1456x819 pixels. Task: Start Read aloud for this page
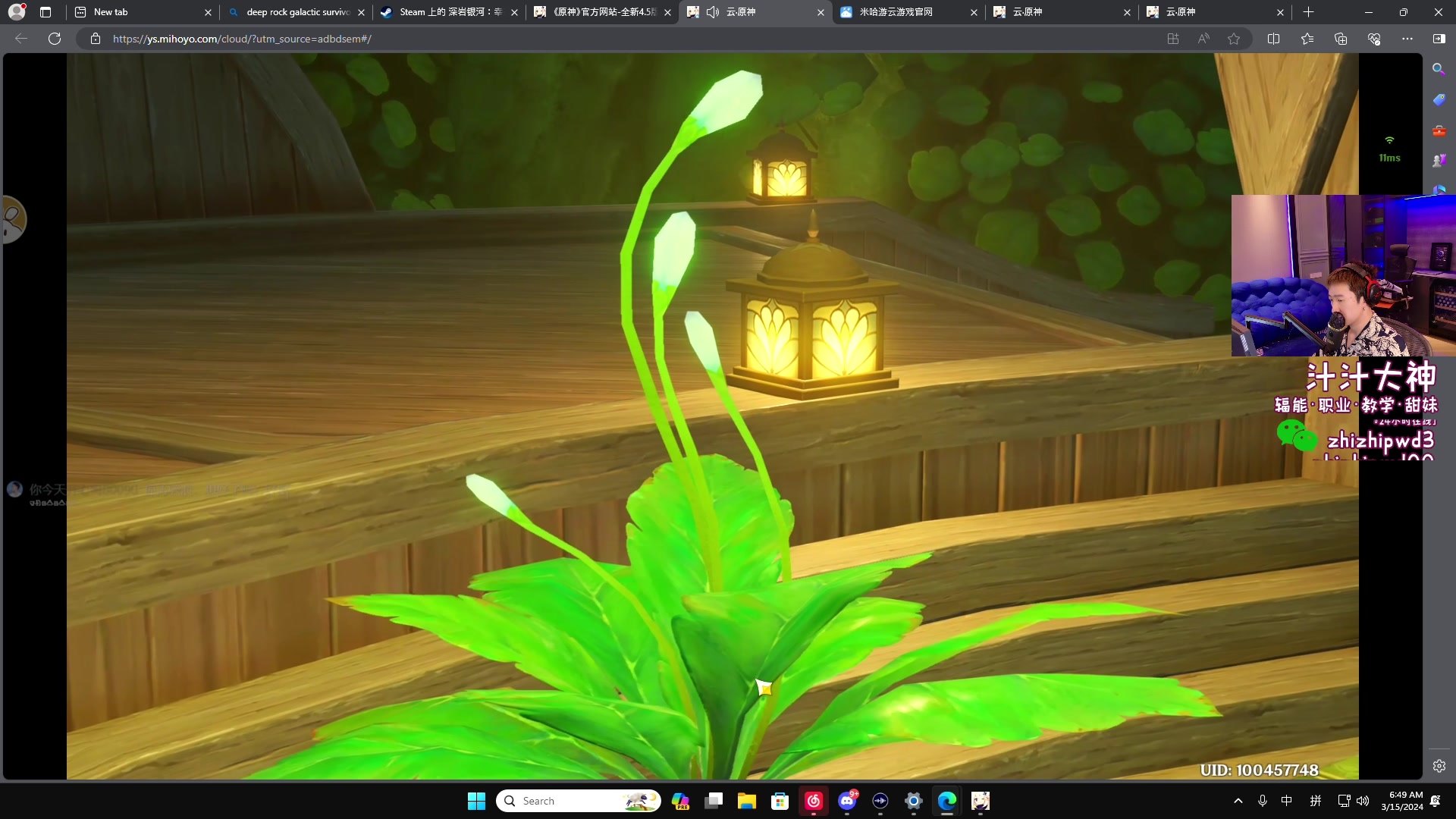pos(1203,39)
